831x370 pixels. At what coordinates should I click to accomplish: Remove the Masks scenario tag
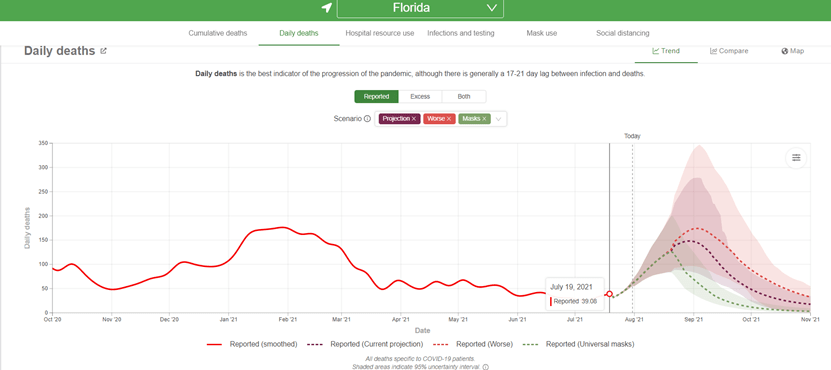coord(484,119)
